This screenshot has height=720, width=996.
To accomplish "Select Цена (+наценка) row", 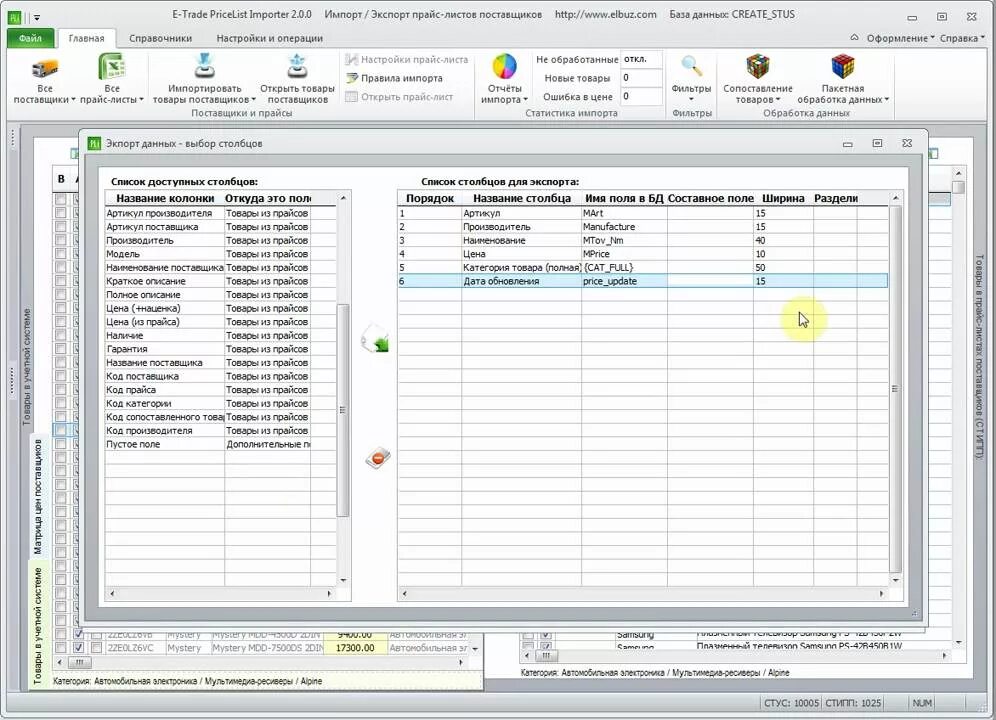I will (220, 309).
